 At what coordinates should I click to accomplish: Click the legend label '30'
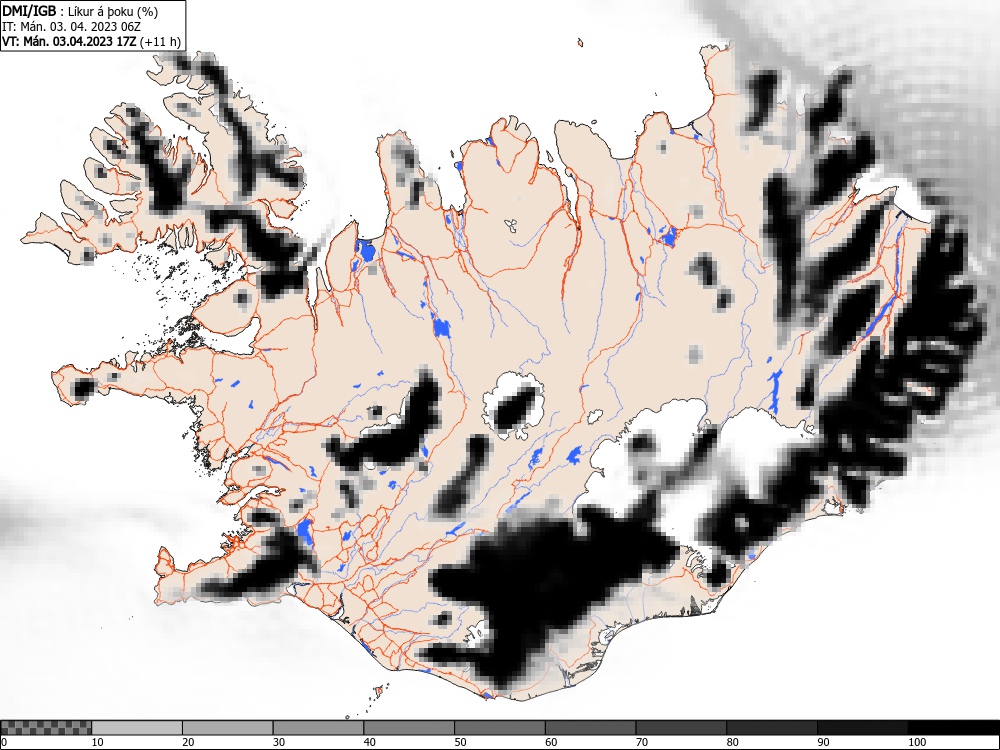point(279,742)
